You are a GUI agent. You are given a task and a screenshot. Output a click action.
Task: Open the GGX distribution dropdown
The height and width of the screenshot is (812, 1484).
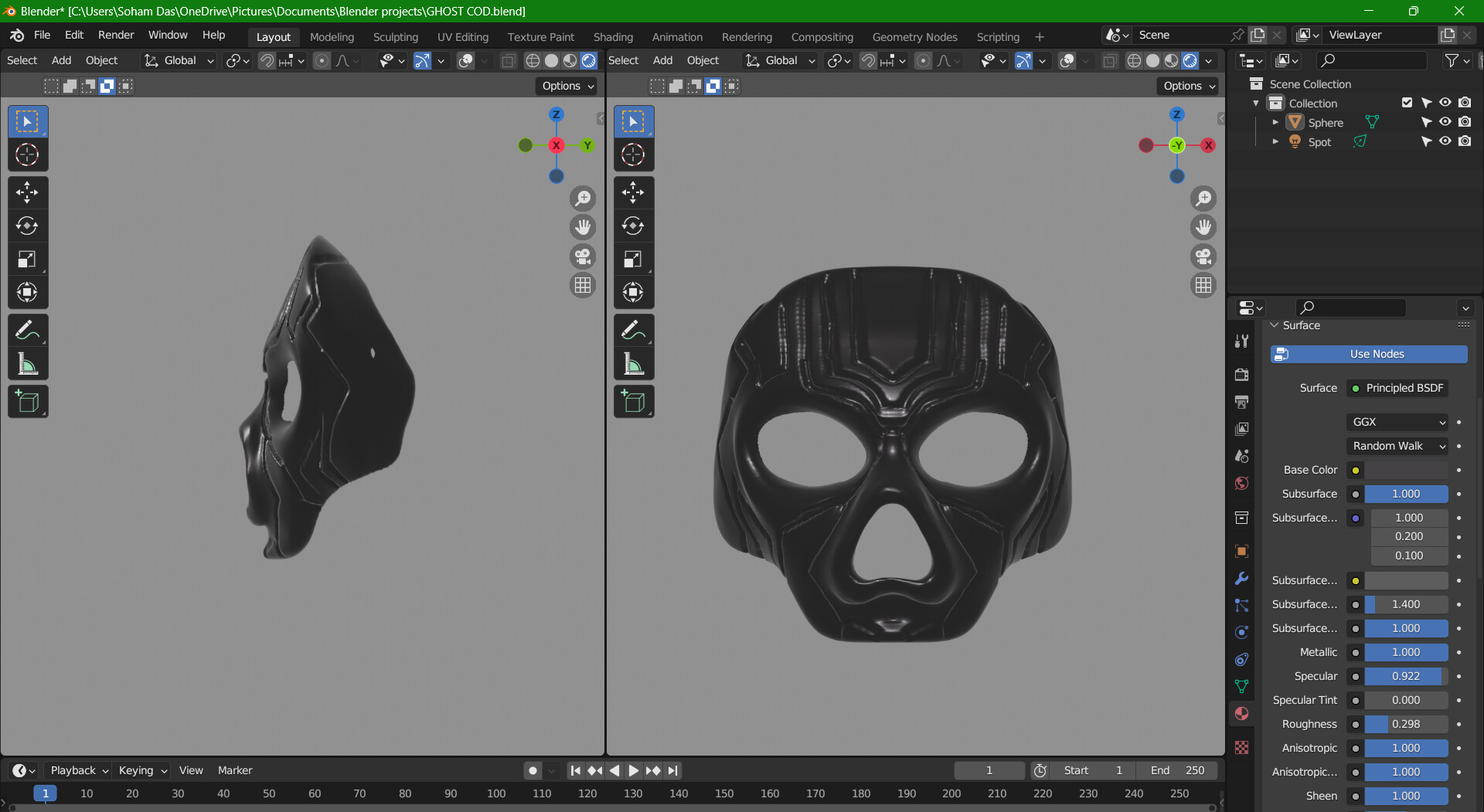point(1397,422)
